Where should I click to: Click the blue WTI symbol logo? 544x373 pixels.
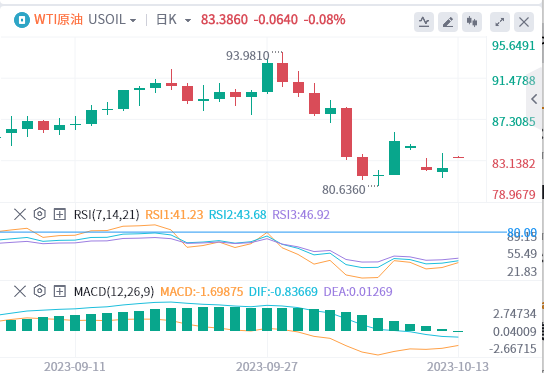pyautogui.click(x=22, y=20)
